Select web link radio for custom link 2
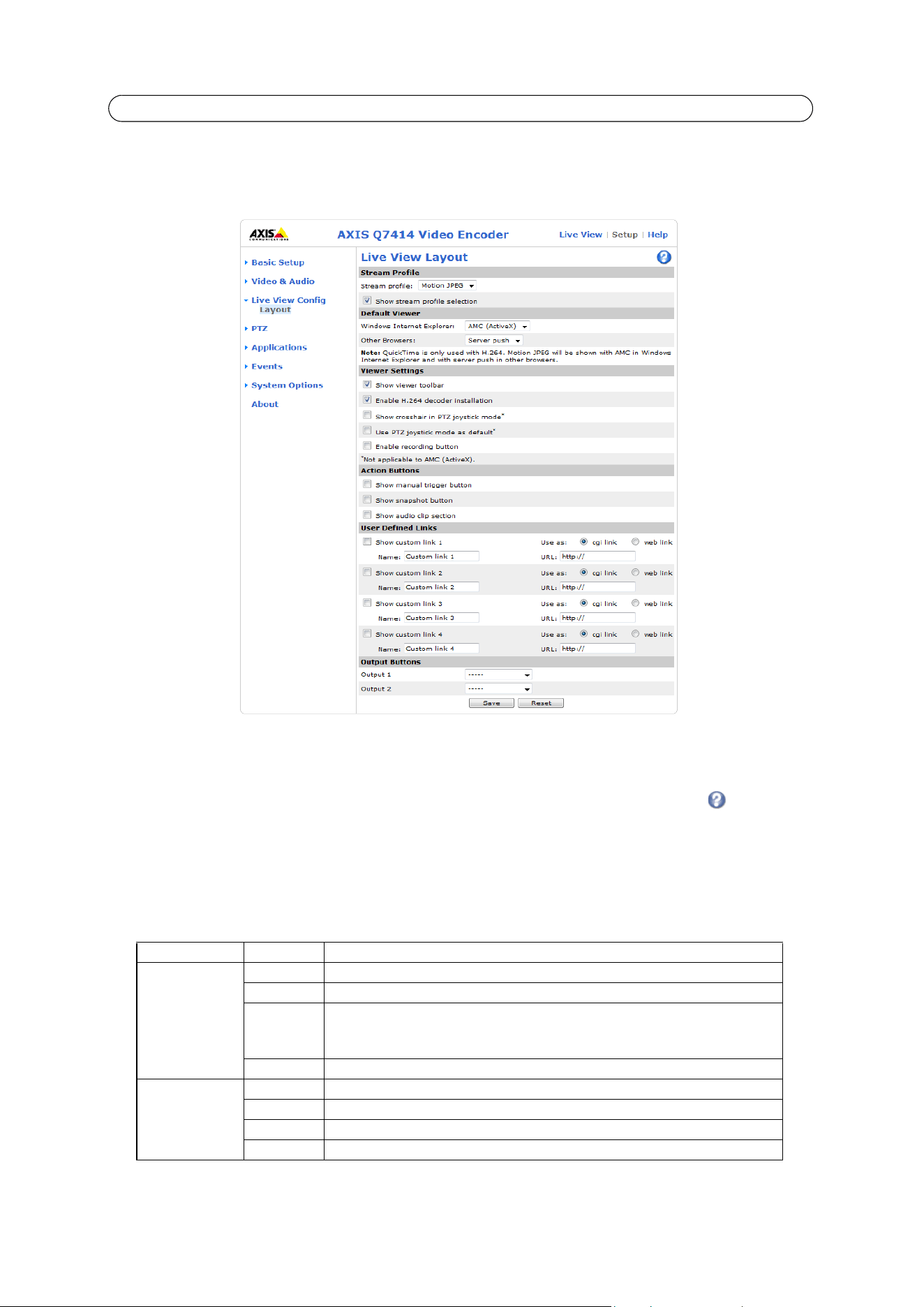The image size is (924, 1307). click(x=636, y=573)
